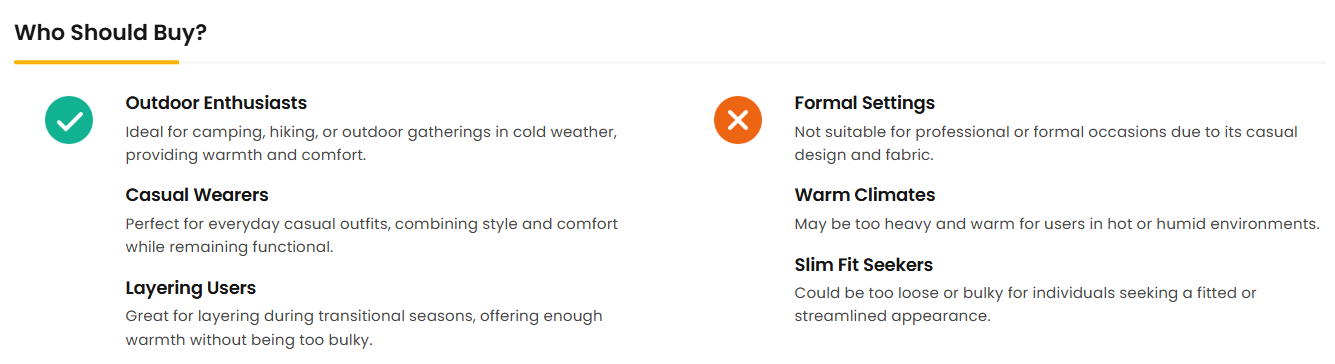Screen dimensions: 1335x364
Task: Click the orange X circle icon
Action: tap(738, 120)
